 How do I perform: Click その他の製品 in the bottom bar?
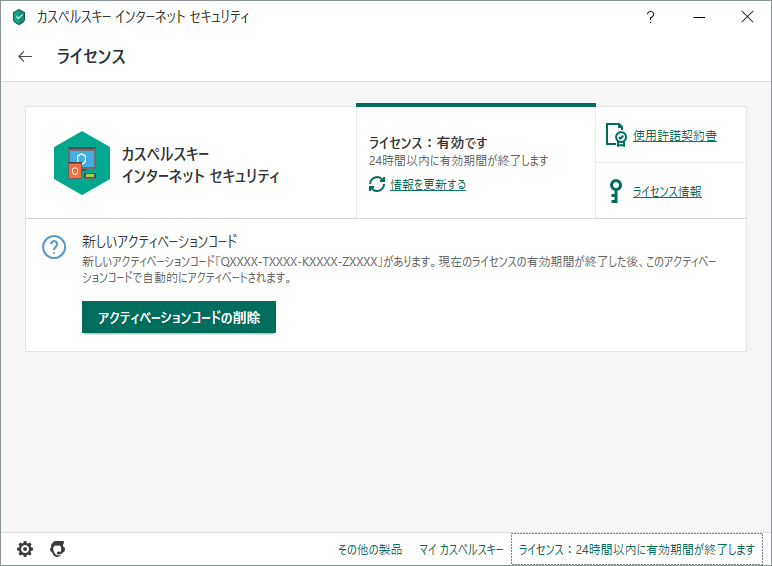[369, 549]
